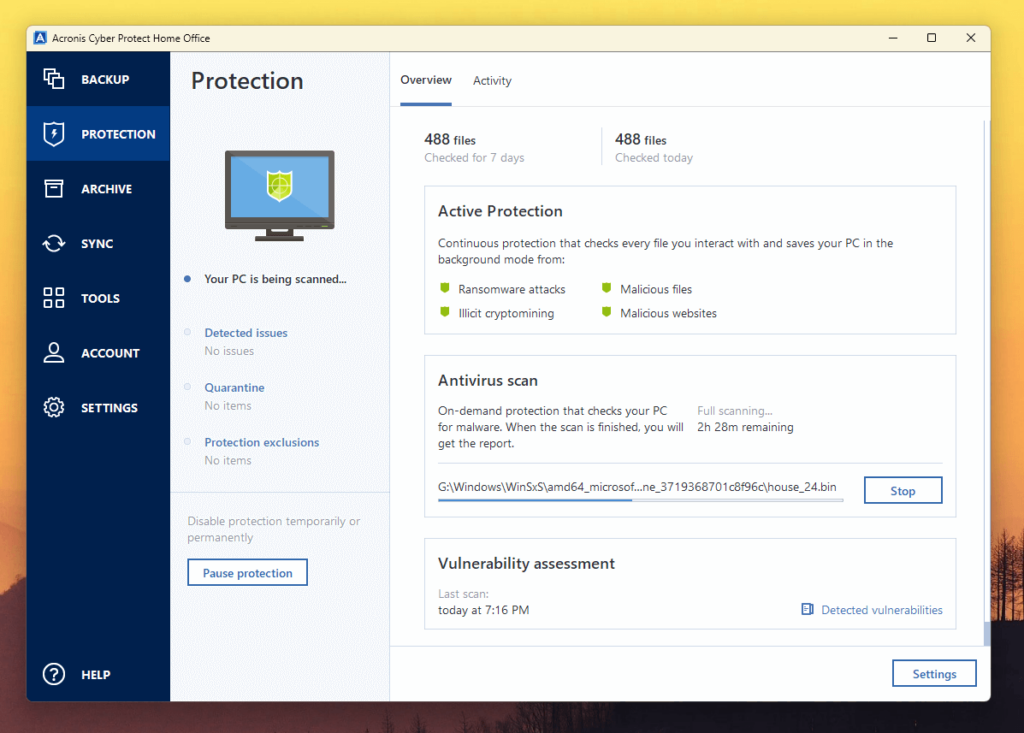Screen dimensions: 1024x733
Task: Click the Illicit cryptomining shield icon
Action: 445,312
